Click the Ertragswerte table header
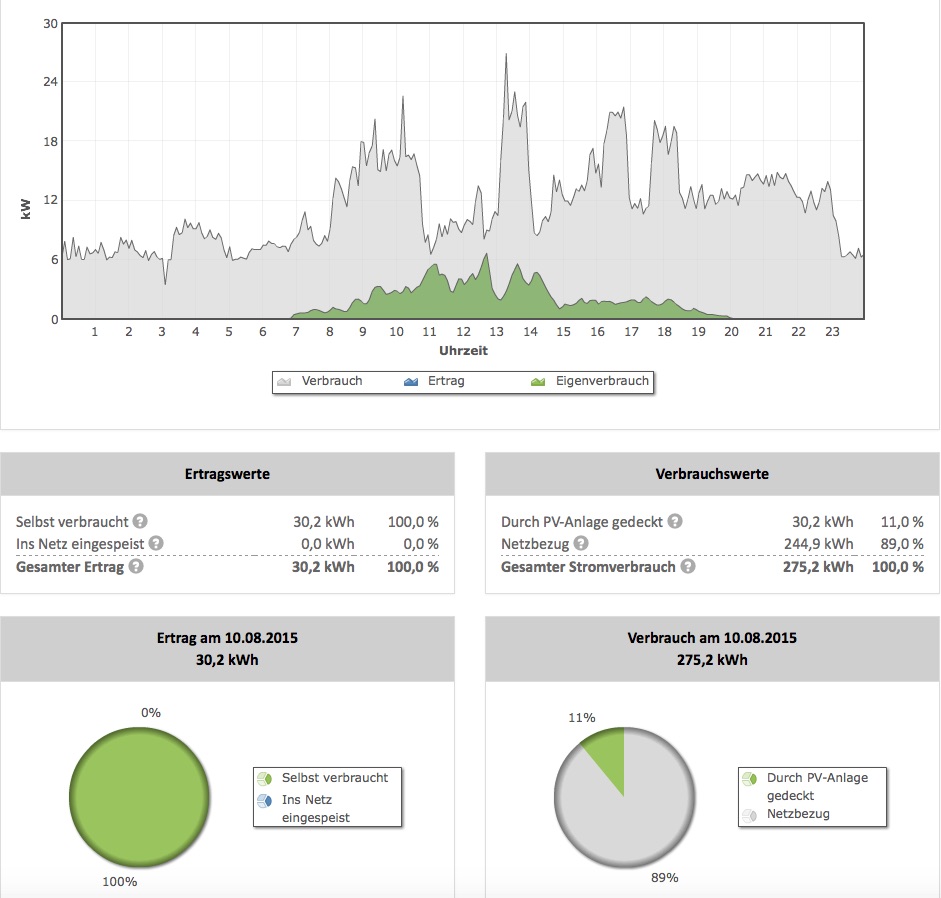Image resolution: width=941 pixels, height=898 pixels. [x=227, y=474]
